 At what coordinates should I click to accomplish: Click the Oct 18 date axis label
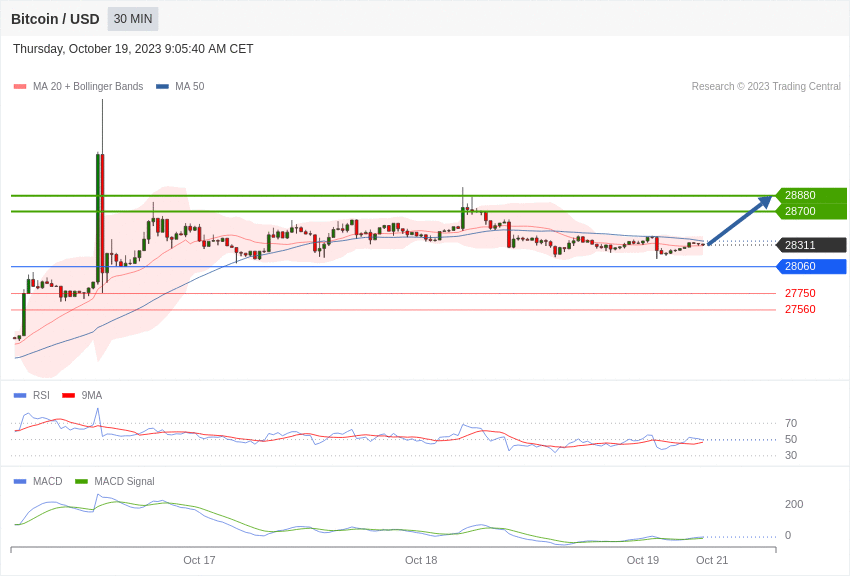[x=421, y=560]
